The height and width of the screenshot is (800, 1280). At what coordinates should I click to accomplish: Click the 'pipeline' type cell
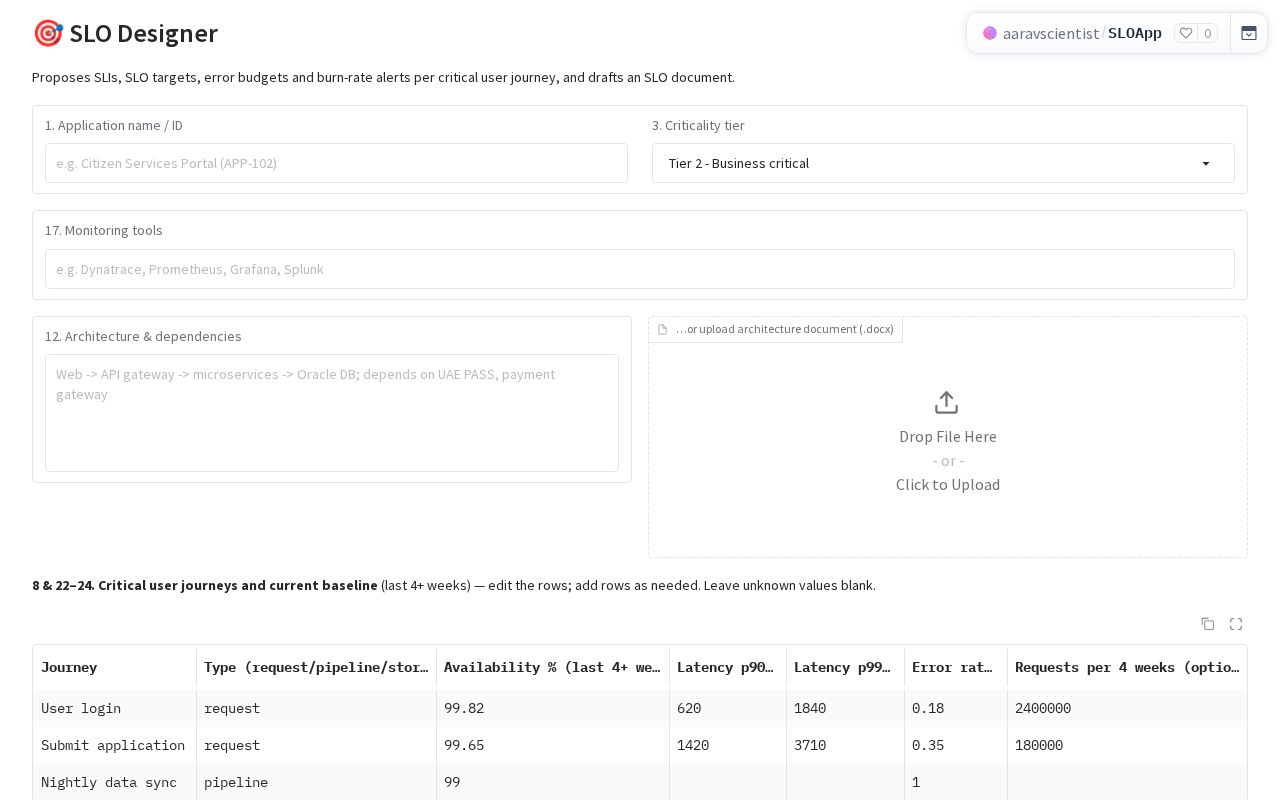tap(317, 782)
